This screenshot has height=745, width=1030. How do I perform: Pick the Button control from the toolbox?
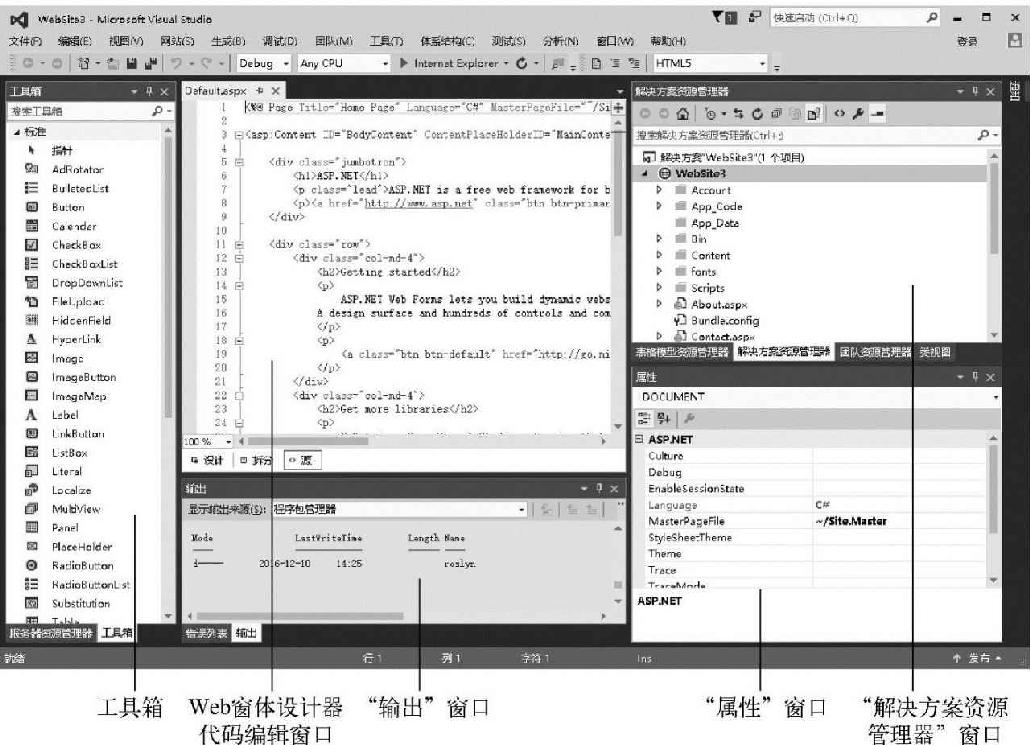[68, 207]
